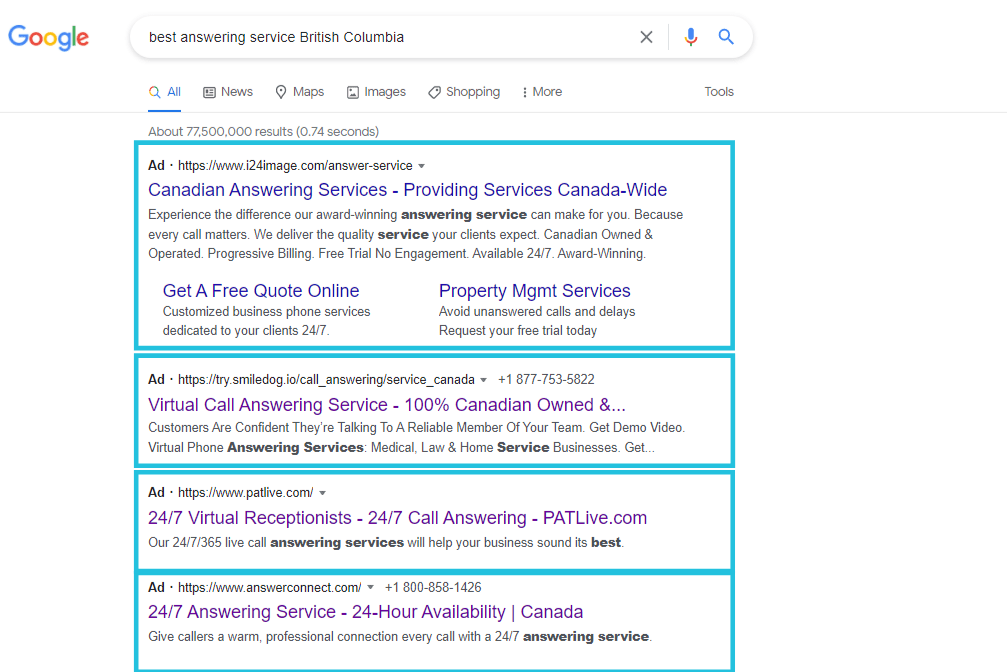Switch to the Images tab
This screenshot has width=1007, height=672.
(x=376, y=92)
